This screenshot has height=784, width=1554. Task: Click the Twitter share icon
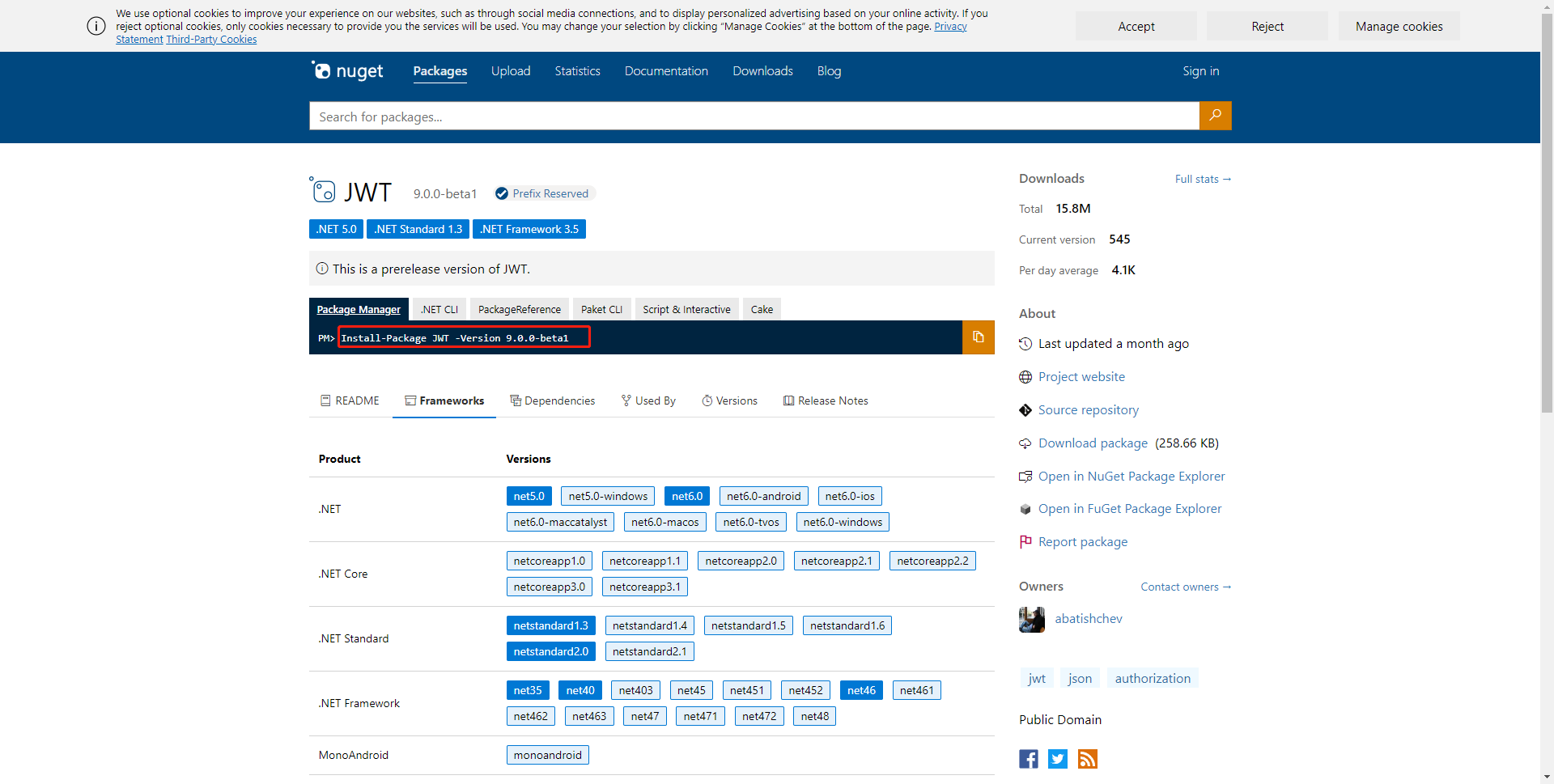1058,759
